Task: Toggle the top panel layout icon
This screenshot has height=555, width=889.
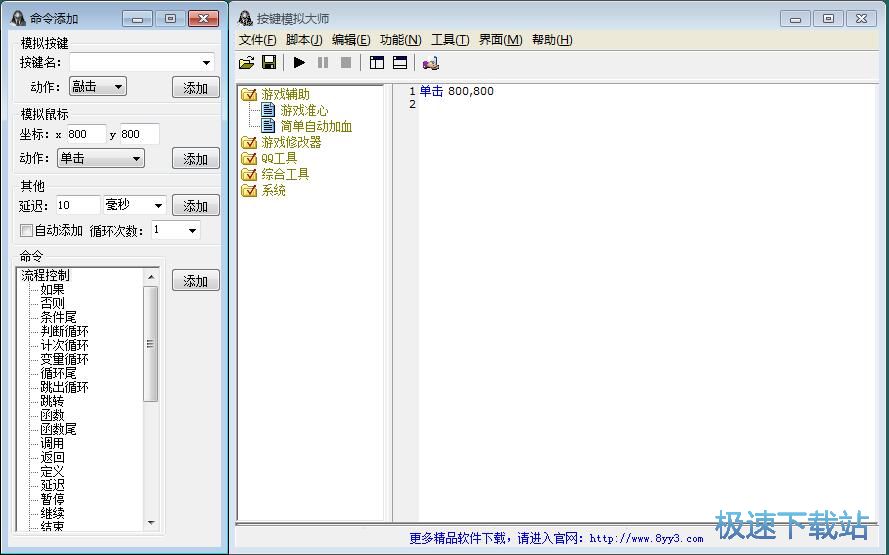Action: coord(400,63)
